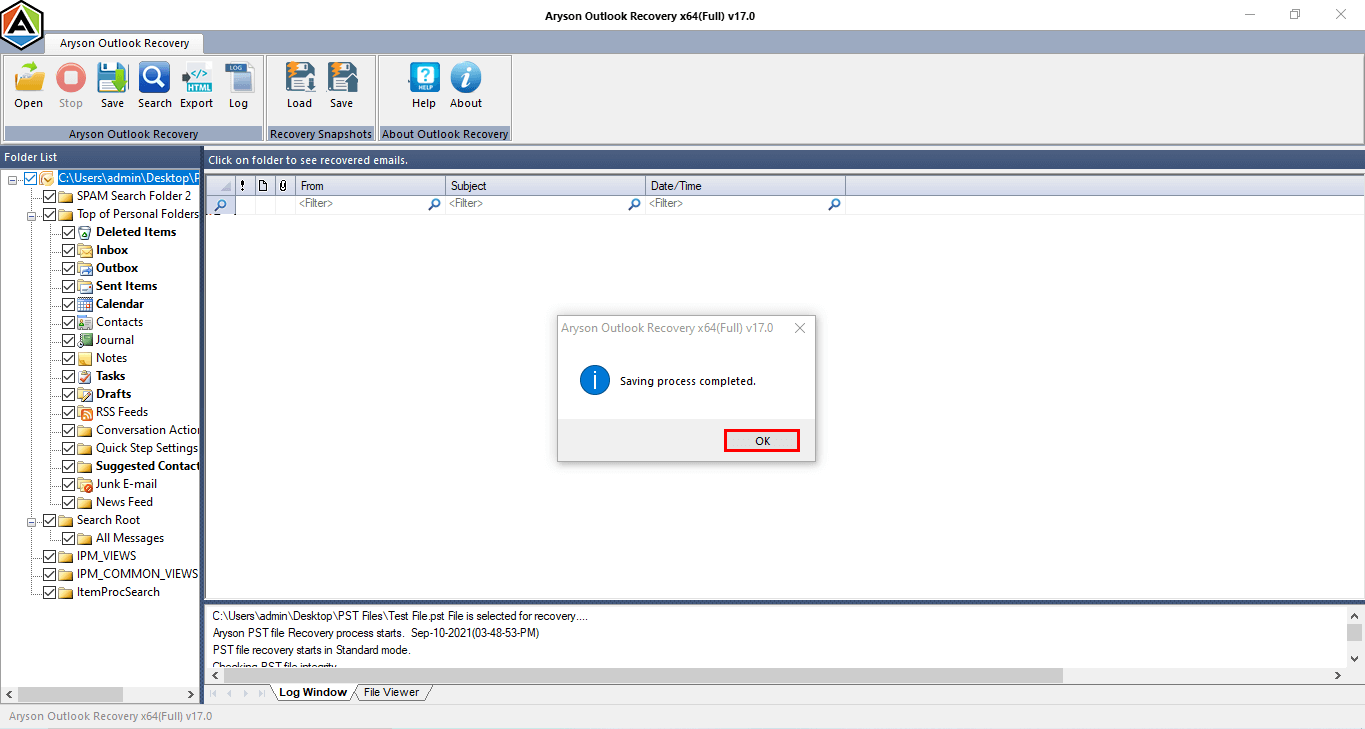The image size is (1365, 729).
Task: Sort emails by the From column
Action: pyautogui.click(x=371, y=186)
